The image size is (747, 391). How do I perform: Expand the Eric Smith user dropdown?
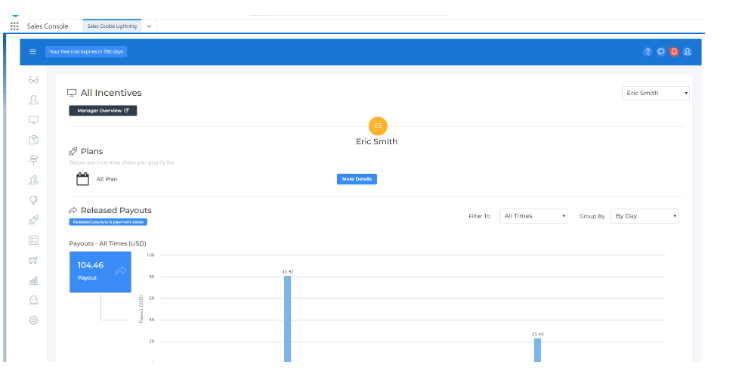(656, 93)
